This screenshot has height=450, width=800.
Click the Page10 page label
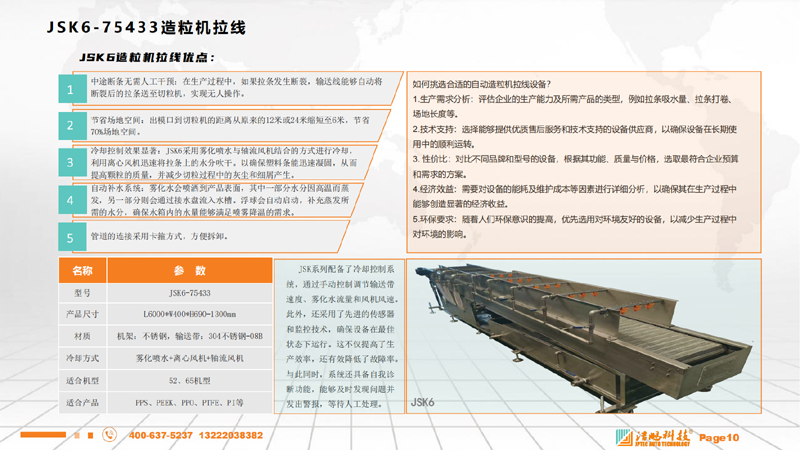(719, 438)
